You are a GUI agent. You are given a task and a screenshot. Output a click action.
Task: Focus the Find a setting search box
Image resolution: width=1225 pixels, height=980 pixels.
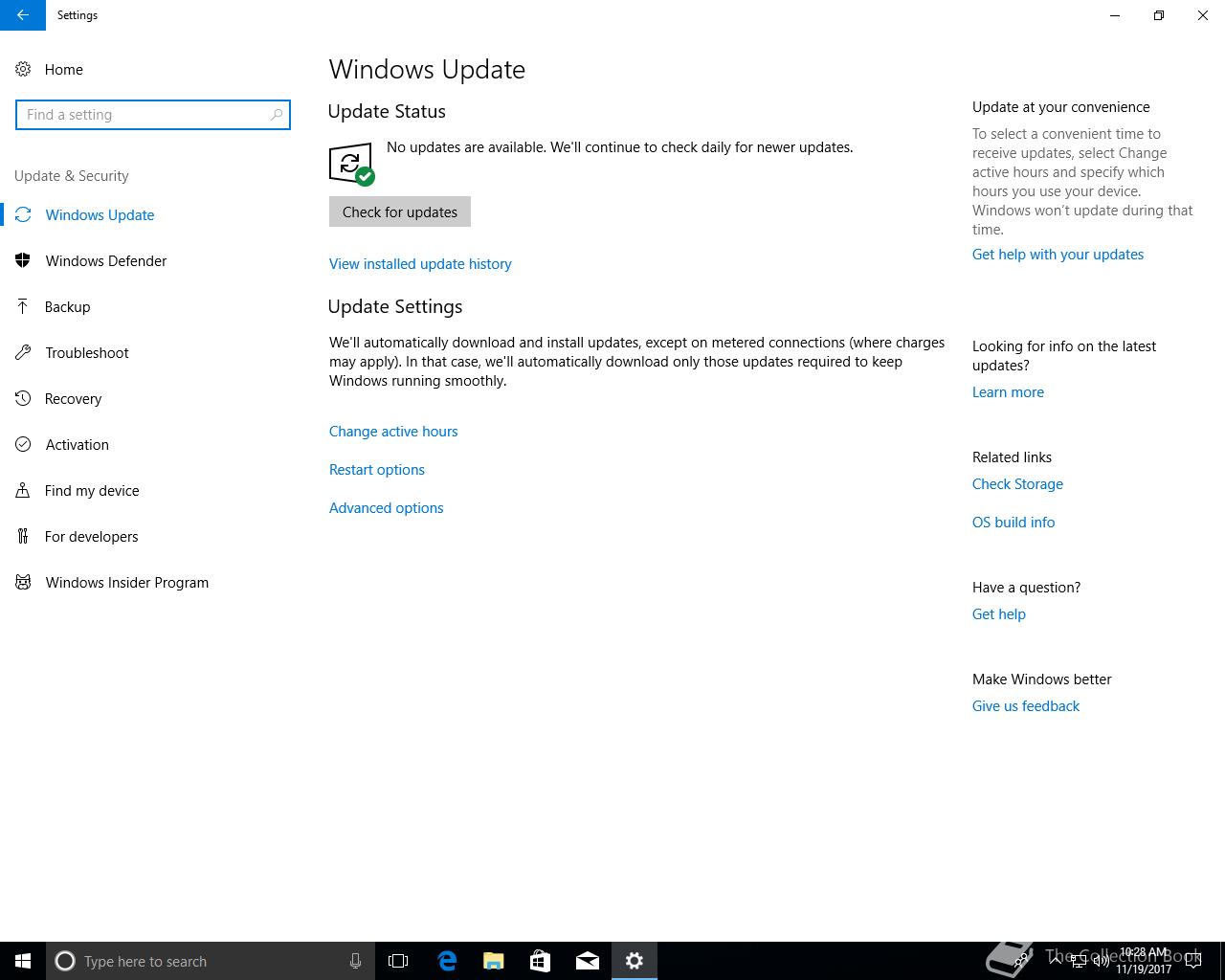[x=153, y=115]
